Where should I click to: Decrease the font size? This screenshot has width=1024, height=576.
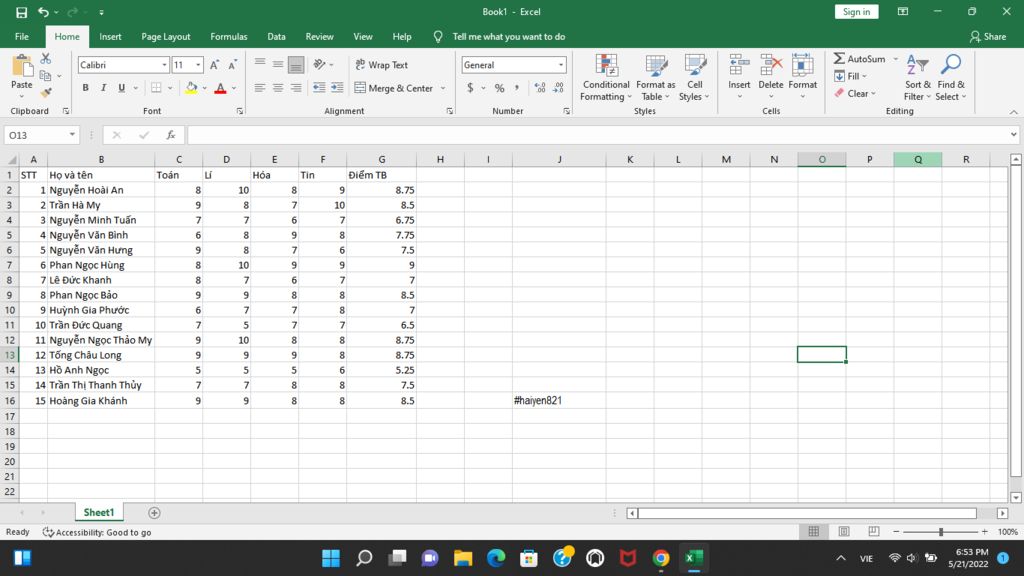pos(232,65)
